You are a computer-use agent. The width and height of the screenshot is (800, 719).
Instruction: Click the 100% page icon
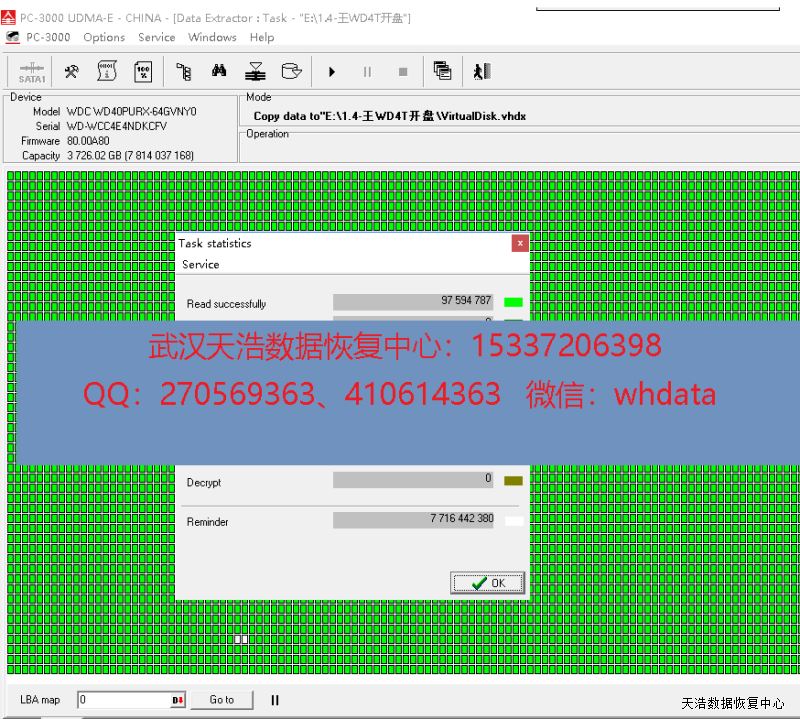coord(142,72)
